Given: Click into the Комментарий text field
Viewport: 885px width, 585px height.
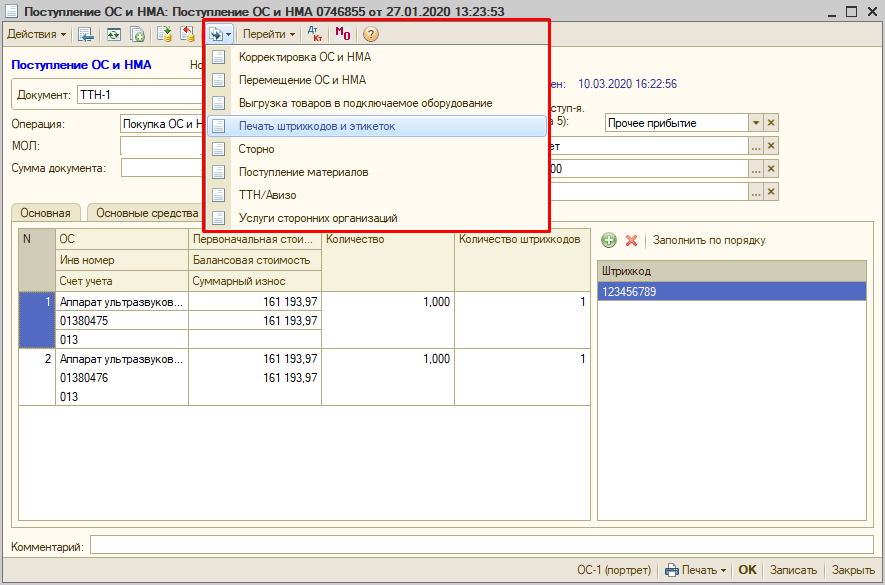Looking at the screenshot, I should (x=480, y=545).
